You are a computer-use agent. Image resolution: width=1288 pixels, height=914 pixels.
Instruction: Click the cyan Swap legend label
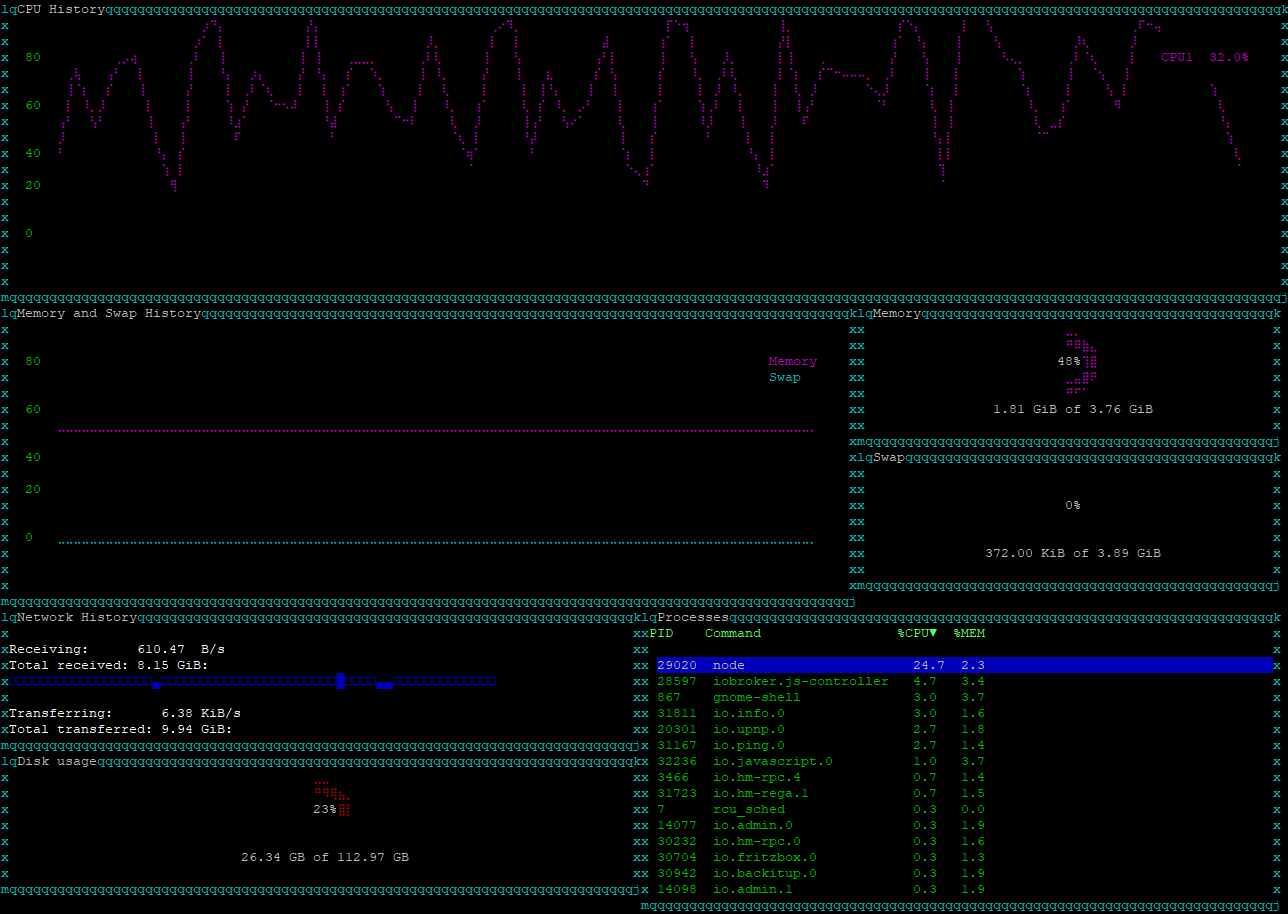(x=785, y=377)
